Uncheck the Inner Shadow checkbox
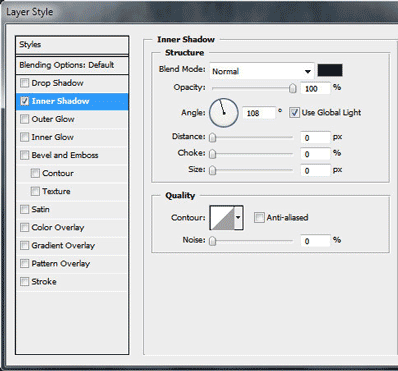The width and height of the screenshot is (398, 371). 24,101
